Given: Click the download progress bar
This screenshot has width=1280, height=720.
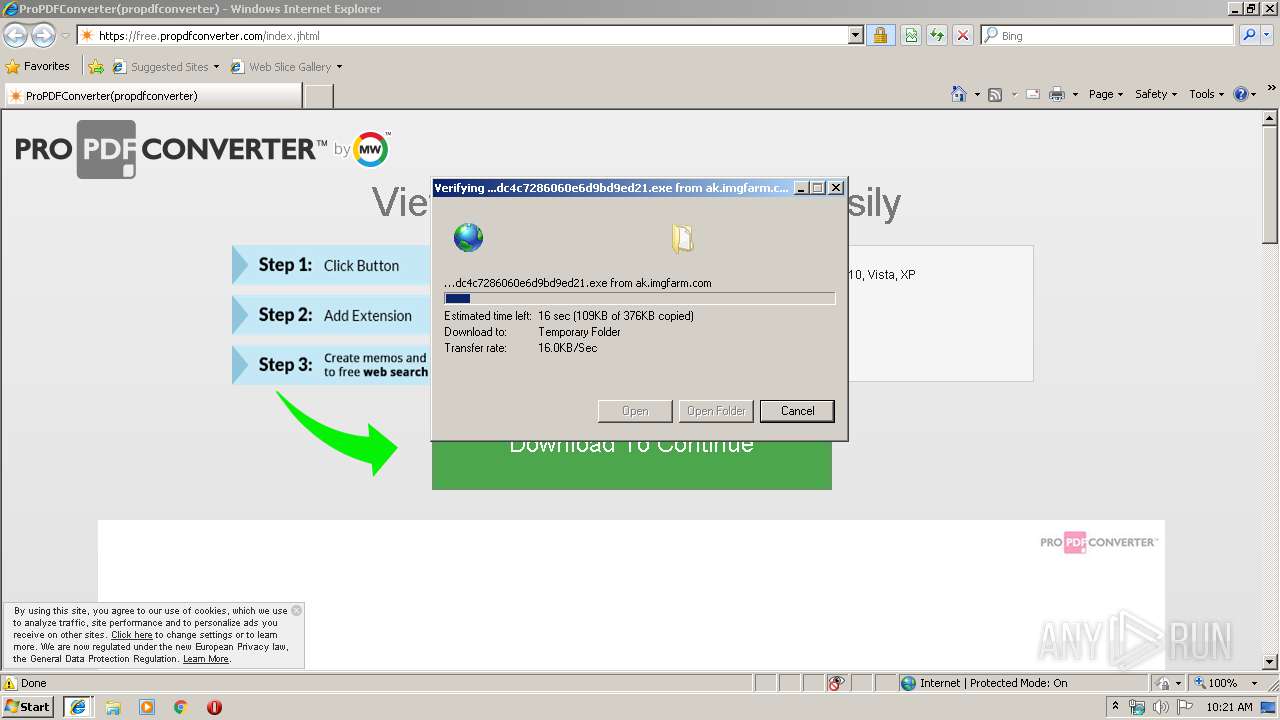Looking at the screenshot, I should coord(640,298).
